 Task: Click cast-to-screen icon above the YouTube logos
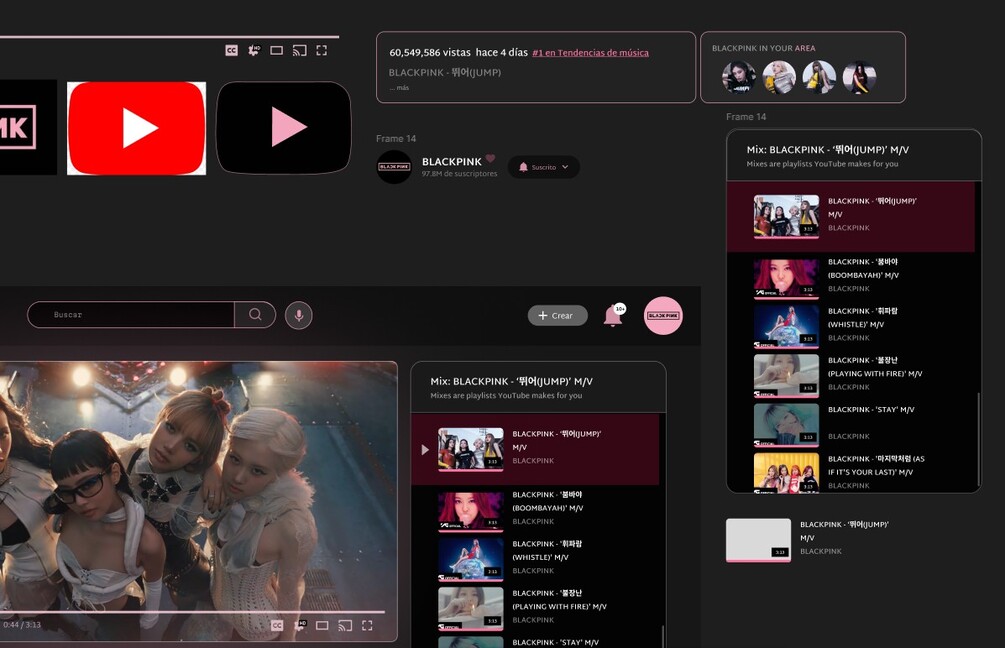click(x=299, y=50)
